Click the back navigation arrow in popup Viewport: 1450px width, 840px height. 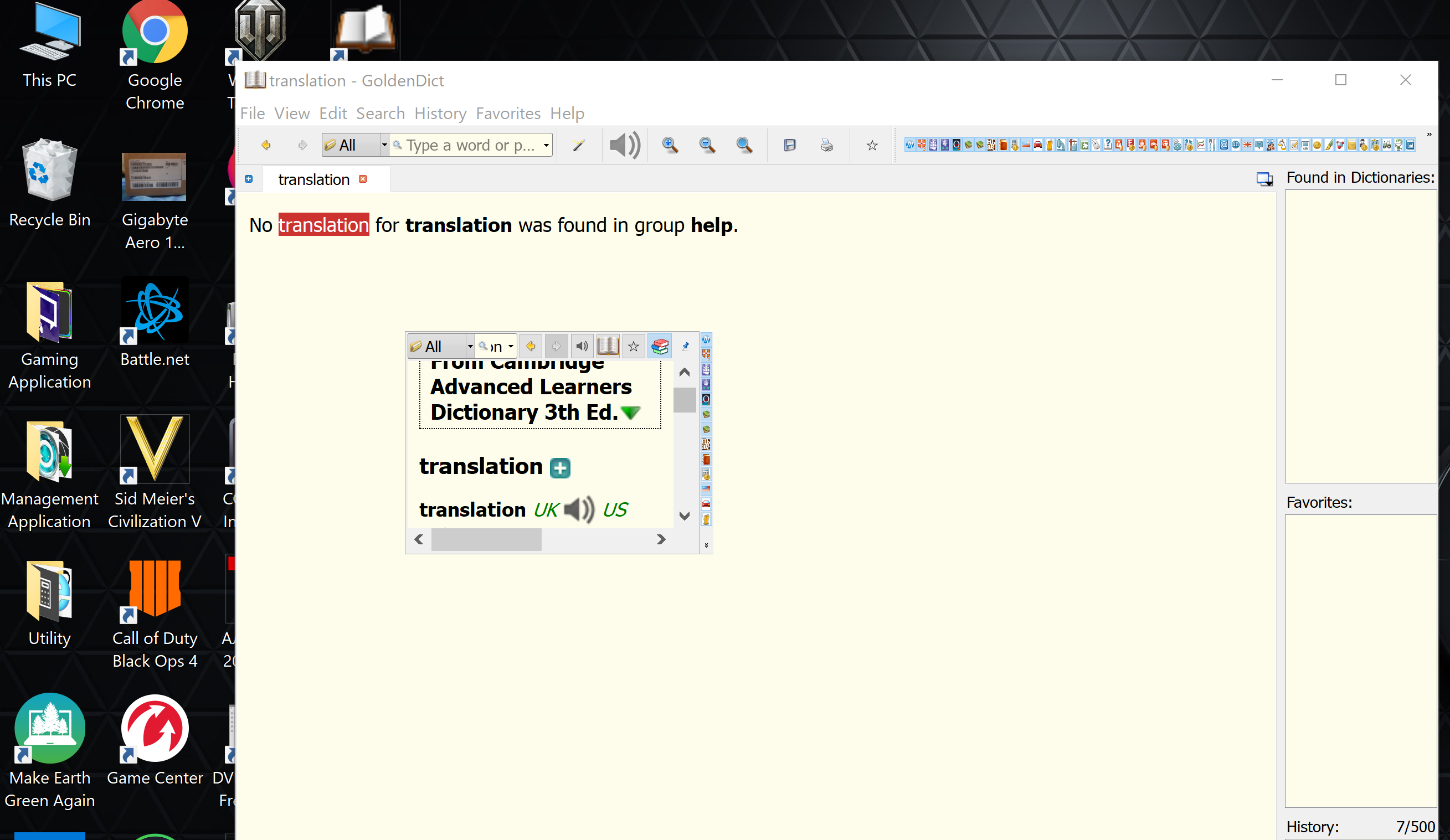(x=530, y=346)
